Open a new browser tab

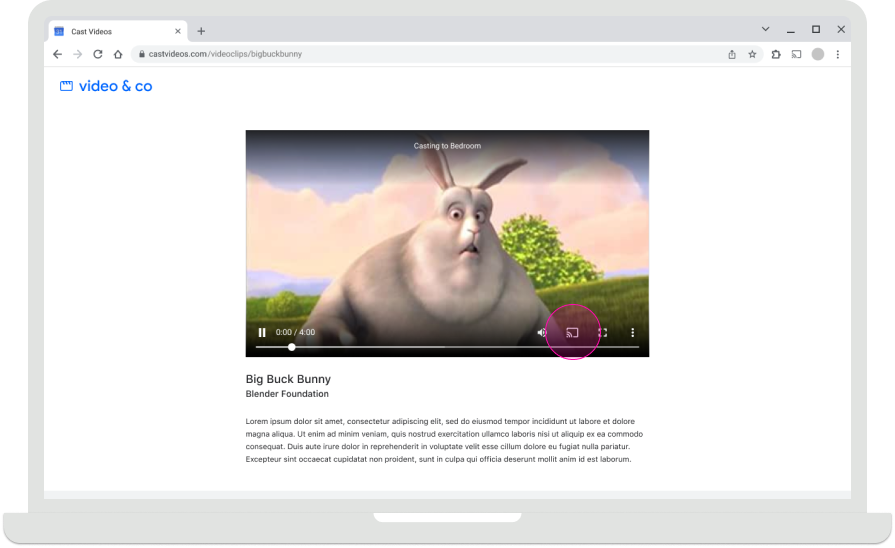click(201, 31)
